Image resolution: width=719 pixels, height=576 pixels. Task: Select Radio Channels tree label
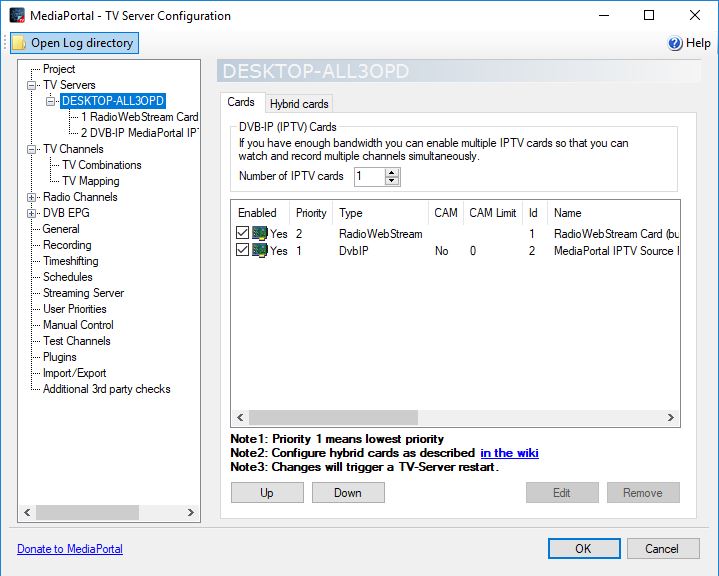[80, 197]
